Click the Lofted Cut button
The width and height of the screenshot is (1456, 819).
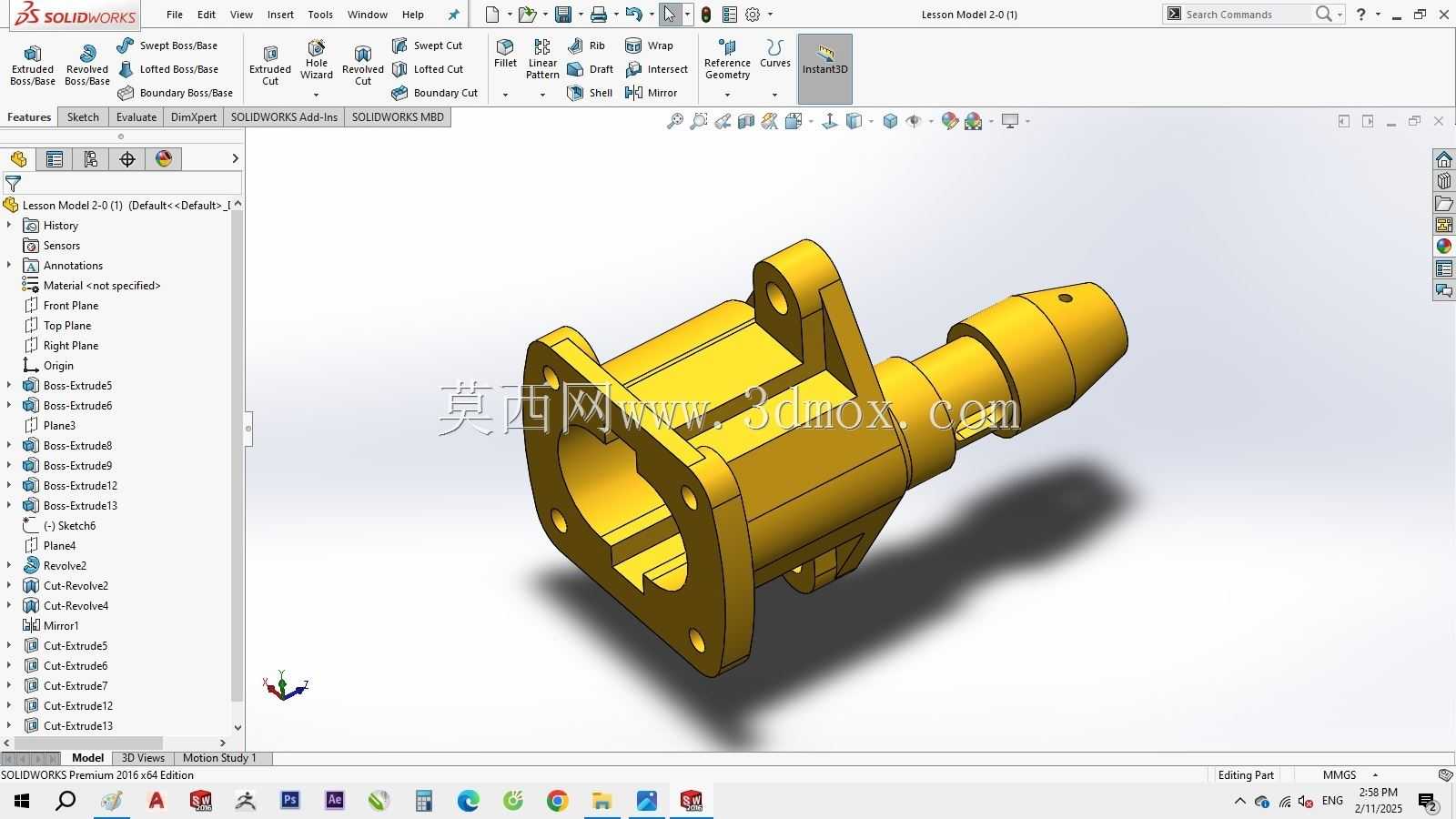click(x=428, y=69)
